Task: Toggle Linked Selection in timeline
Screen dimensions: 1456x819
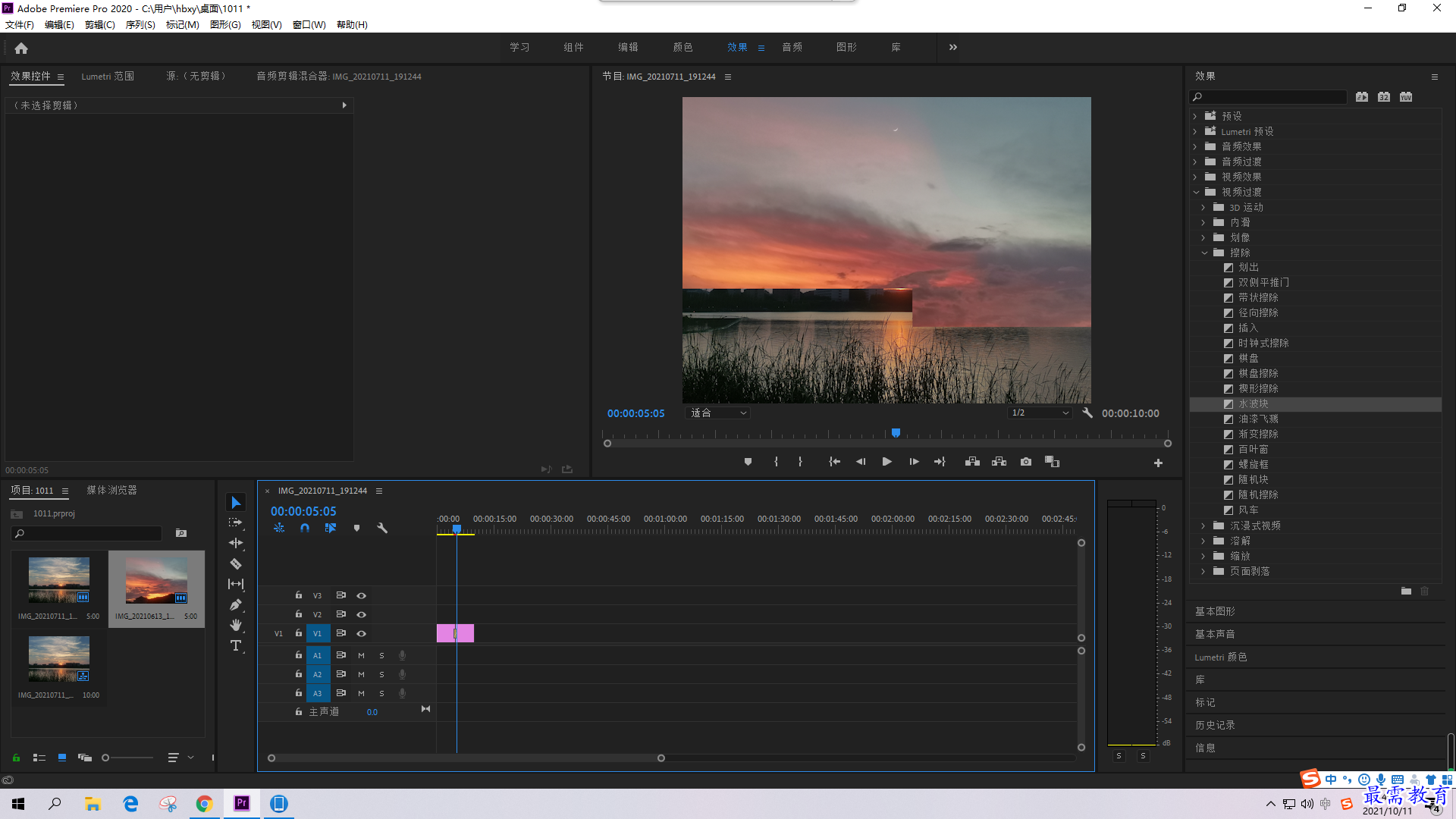Action: pos(331,528)
